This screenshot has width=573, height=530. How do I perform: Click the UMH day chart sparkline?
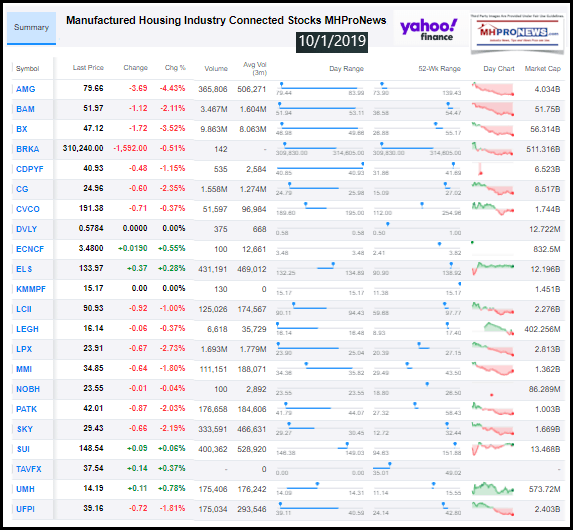493,489
